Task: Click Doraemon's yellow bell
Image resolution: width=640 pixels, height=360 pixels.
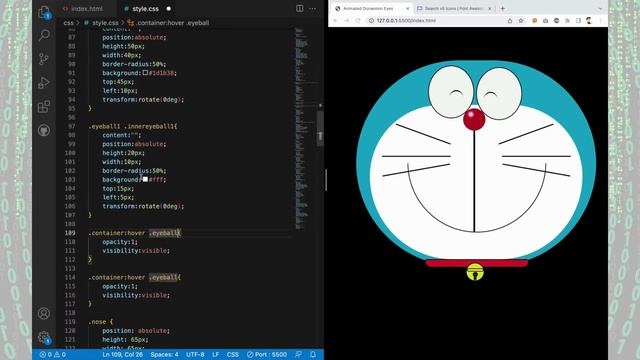Action: pyautogui.click(x=475, y=272)
